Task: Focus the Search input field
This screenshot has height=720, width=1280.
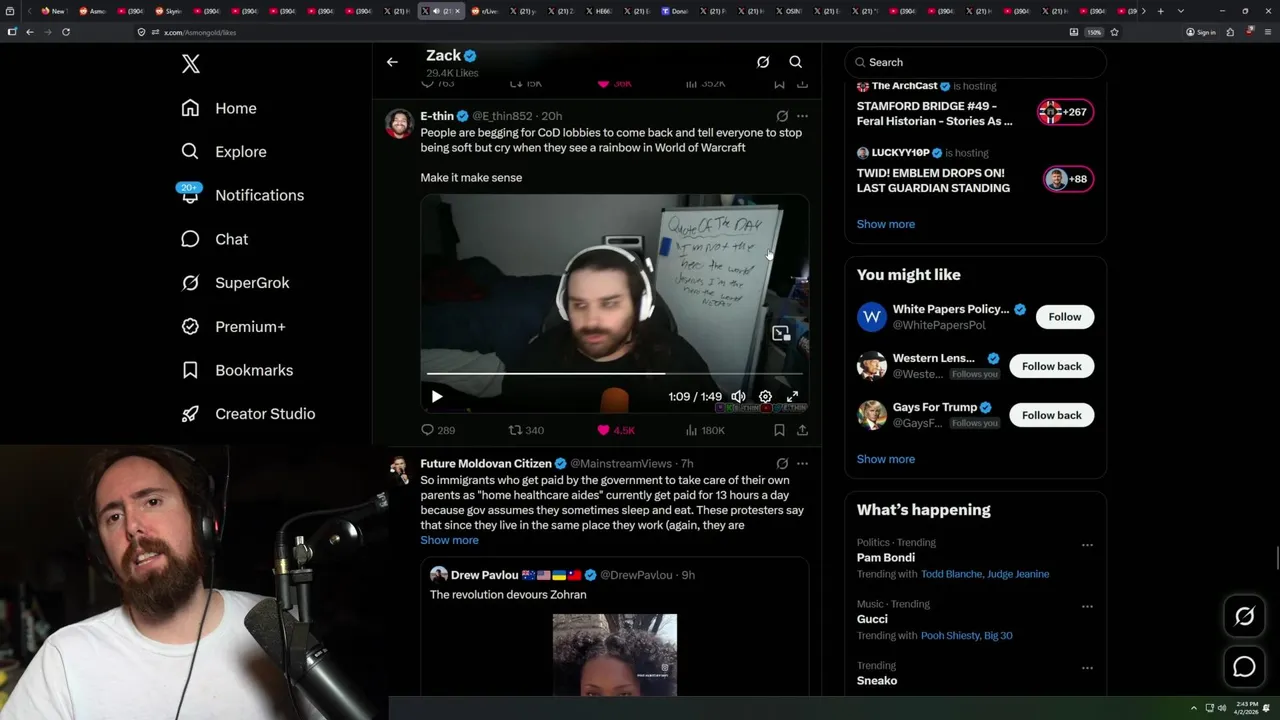Action: coord(975,62)
